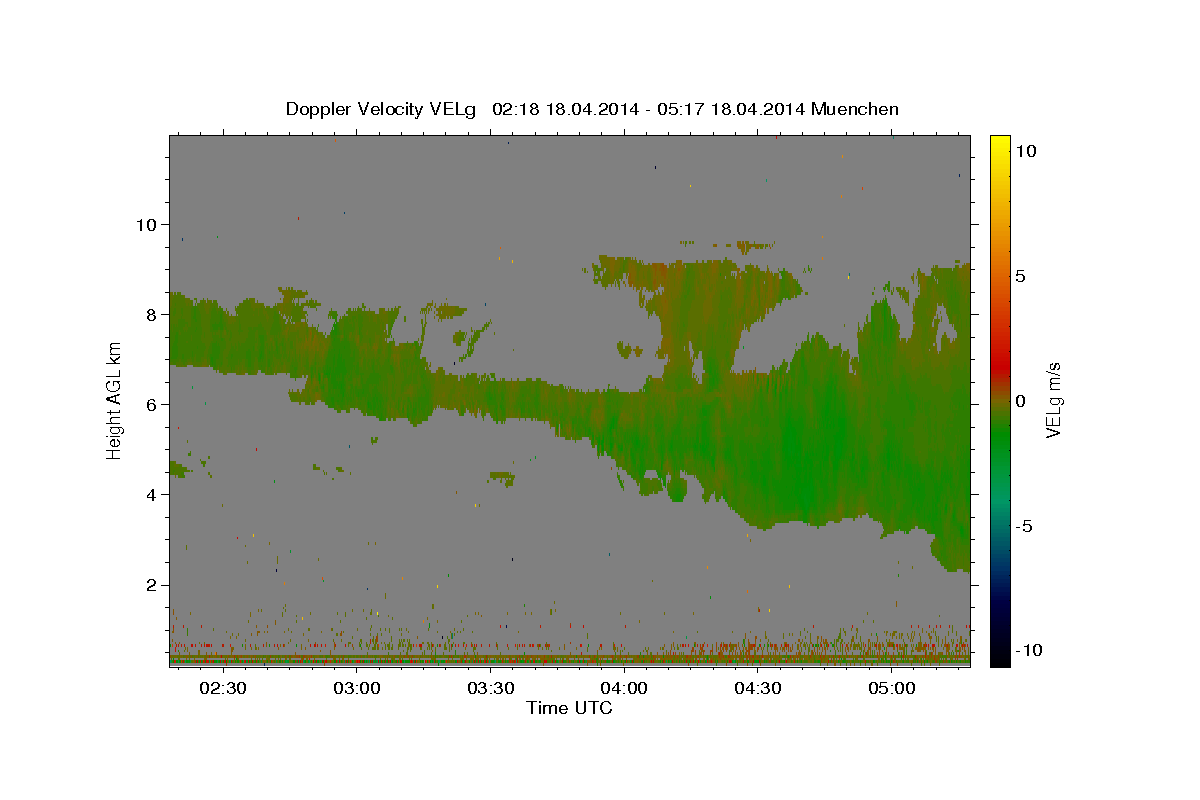Click the end time '05:17 18.04.2014' in the title
The height and width of the screenshot is (800, 1200).
pos(732,109)
